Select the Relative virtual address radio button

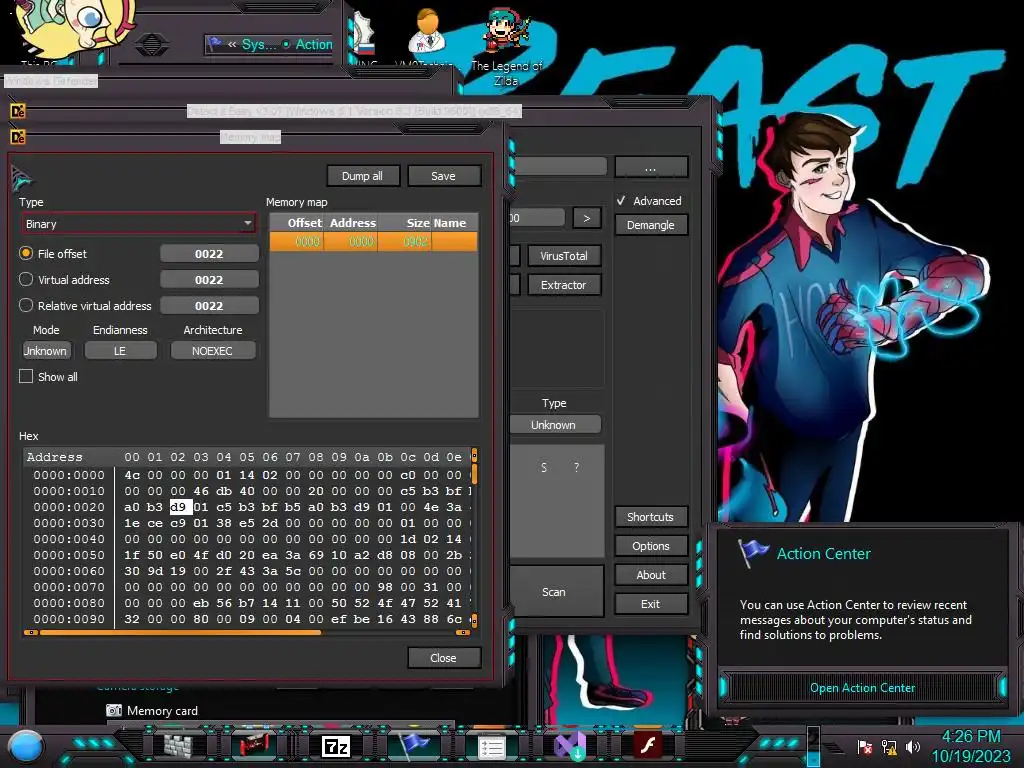click(x=26, y=305)
